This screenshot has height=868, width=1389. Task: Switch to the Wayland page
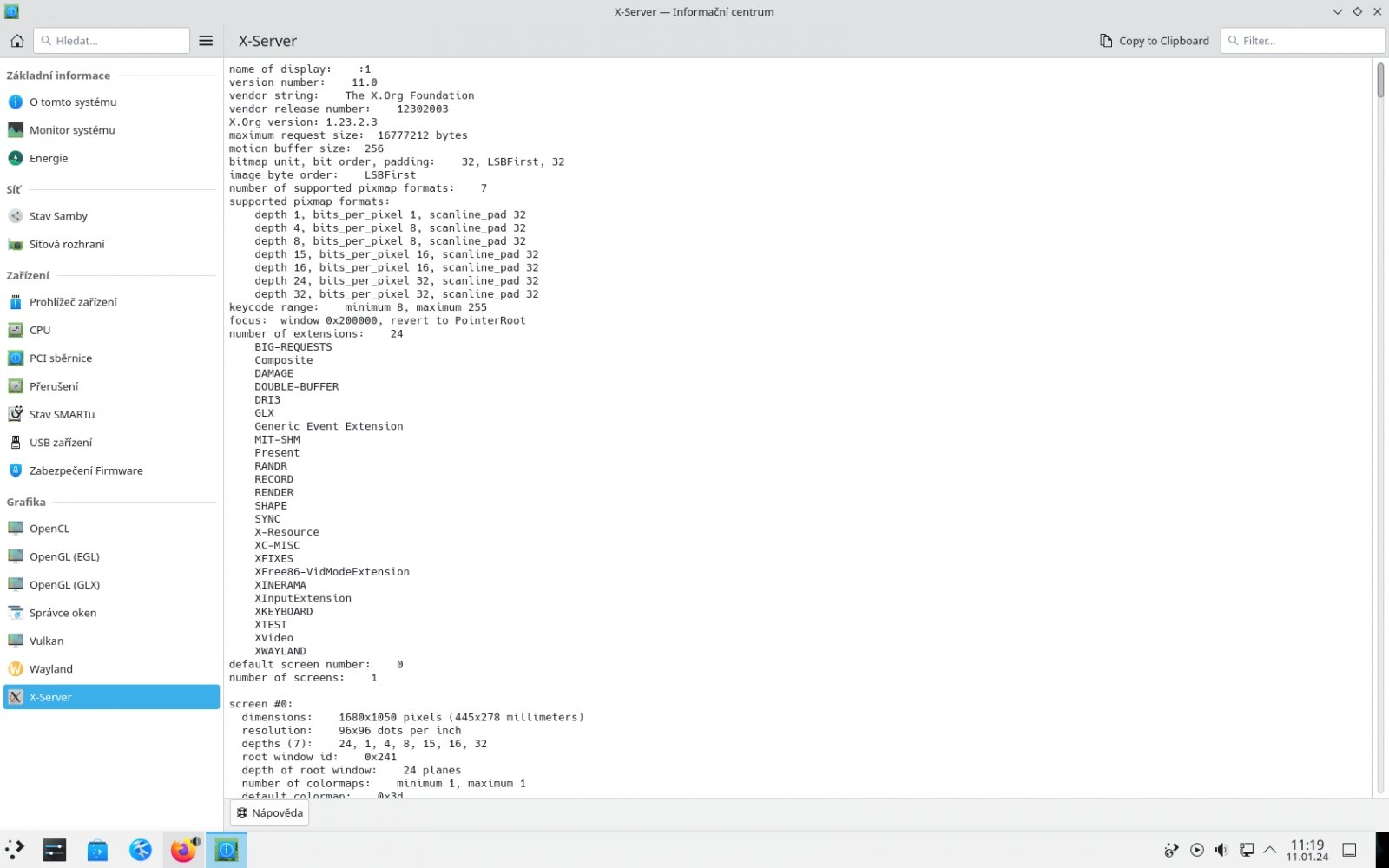tap(111, 669)
